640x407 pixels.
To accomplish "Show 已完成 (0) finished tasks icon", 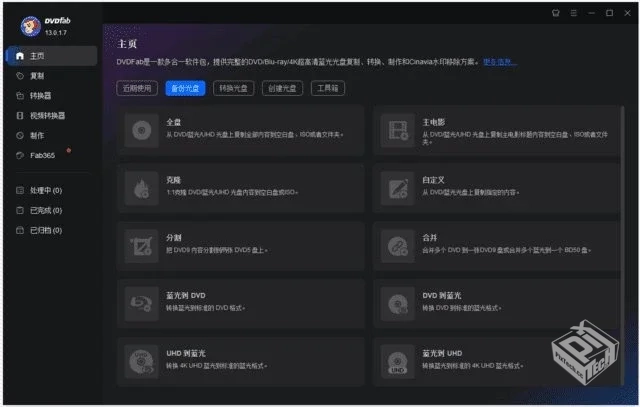I will coord(20,210).
